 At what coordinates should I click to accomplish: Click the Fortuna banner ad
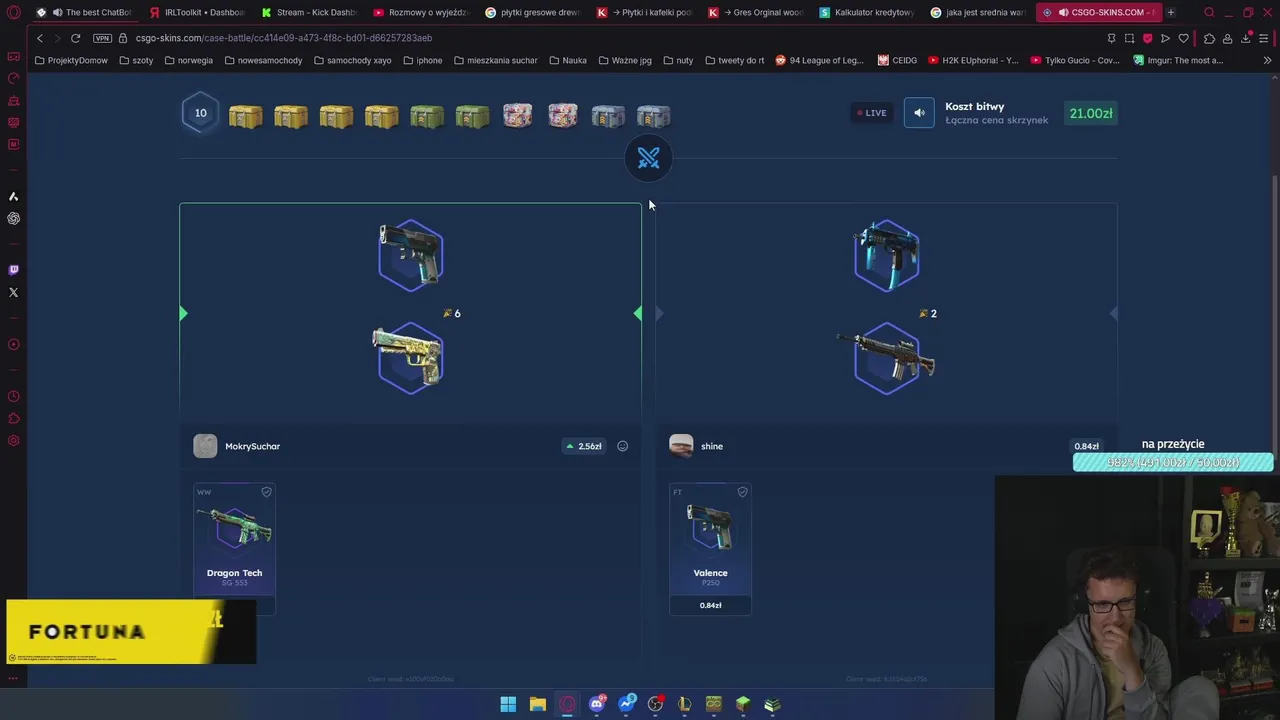pyautogui.click(x=131, y=632)
